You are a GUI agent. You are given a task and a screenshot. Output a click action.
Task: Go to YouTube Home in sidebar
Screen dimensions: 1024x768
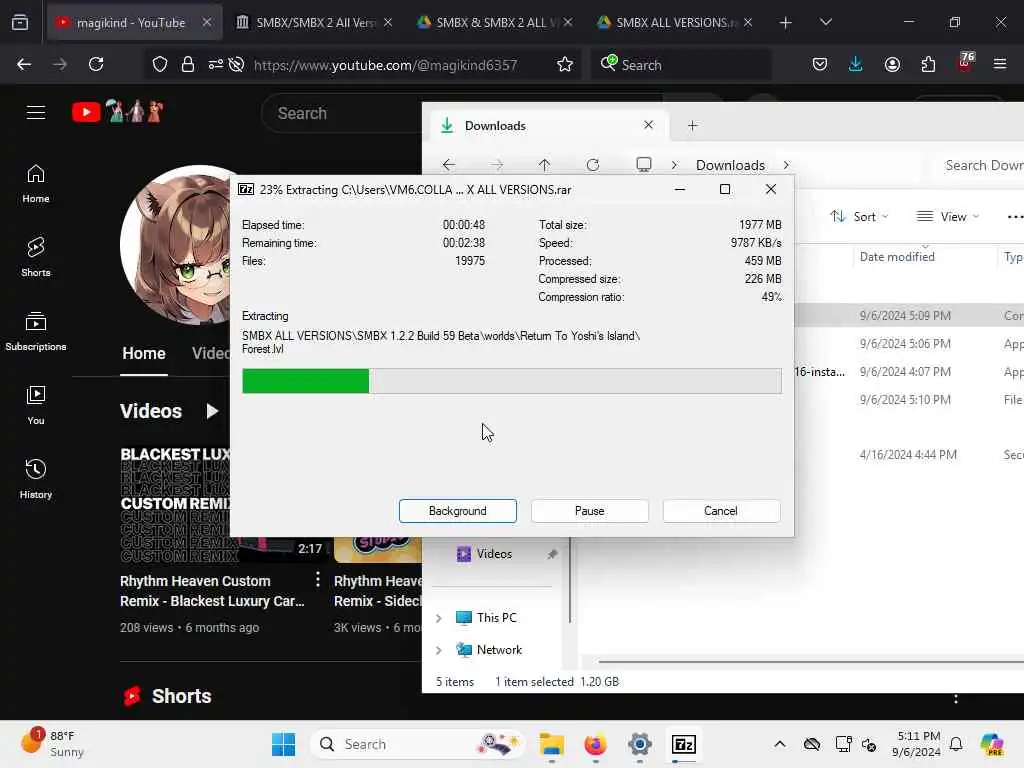click(36, 184)
